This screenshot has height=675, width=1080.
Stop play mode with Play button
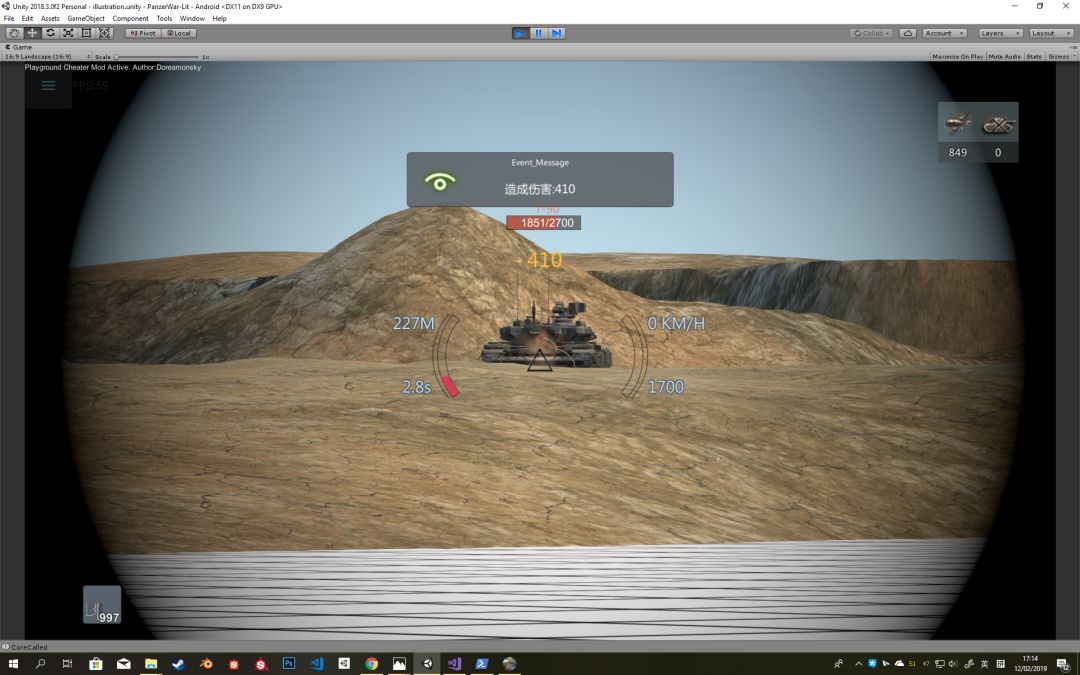coord(521,33)
